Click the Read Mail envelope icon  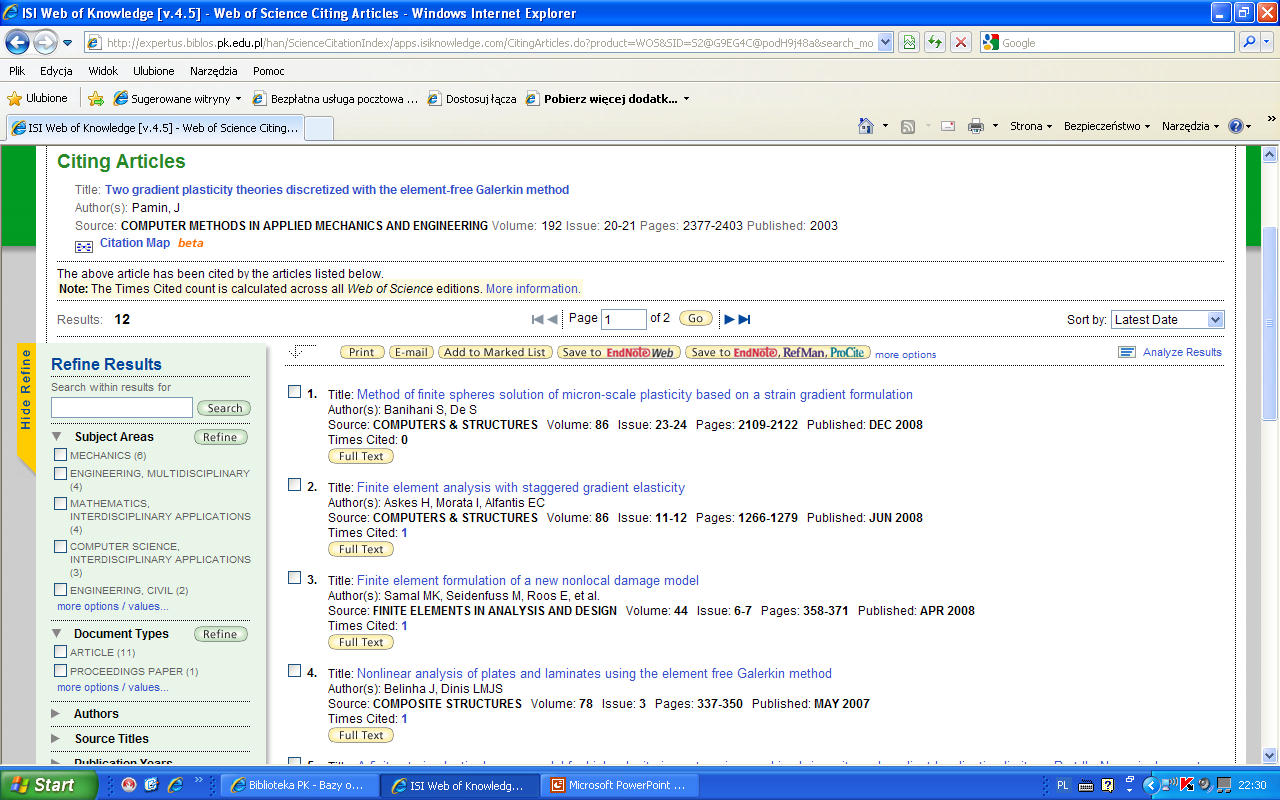(x=947, y=126)
